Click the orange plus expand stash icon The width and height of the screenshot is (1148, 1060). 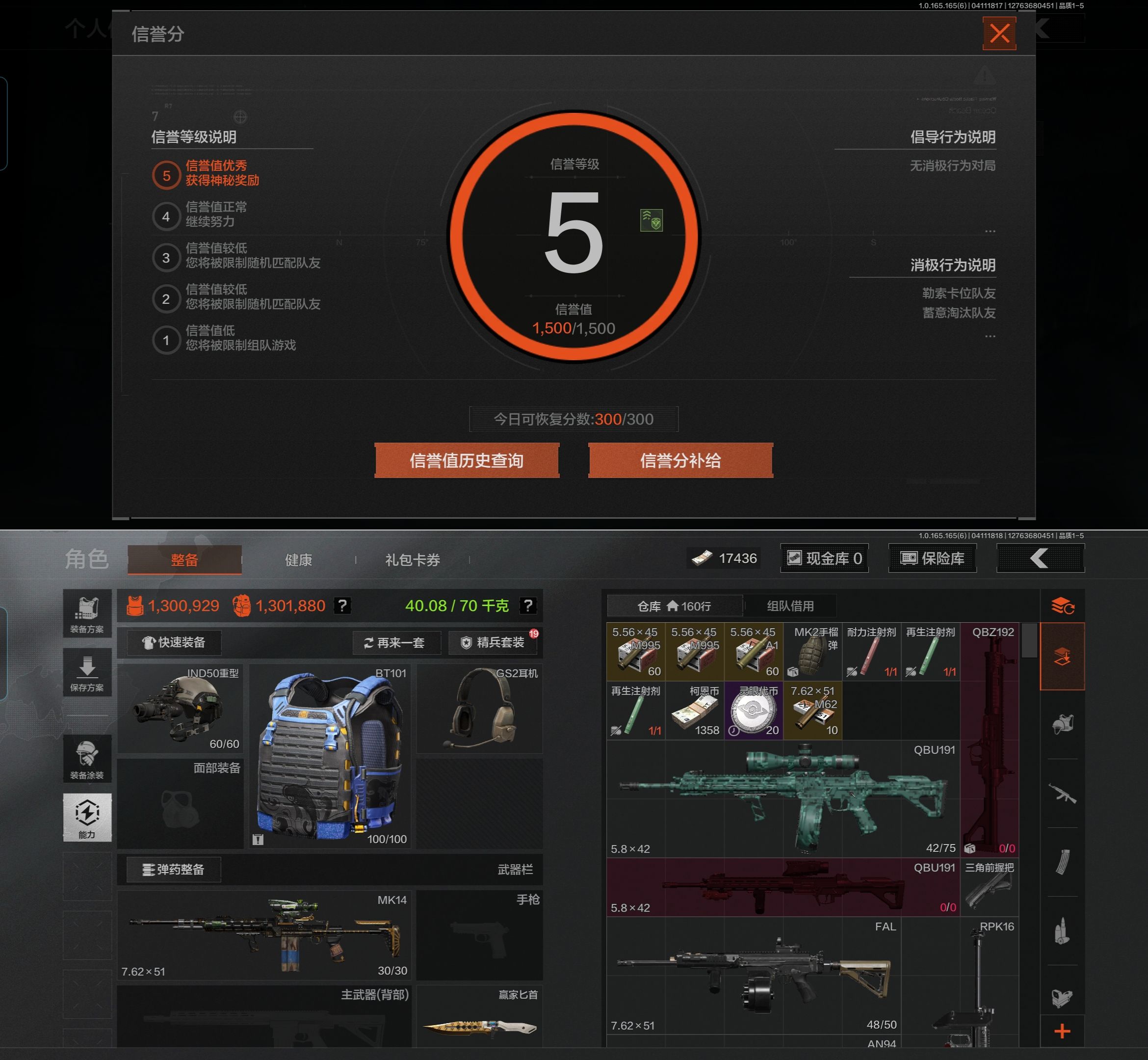coord(1062,1032)
